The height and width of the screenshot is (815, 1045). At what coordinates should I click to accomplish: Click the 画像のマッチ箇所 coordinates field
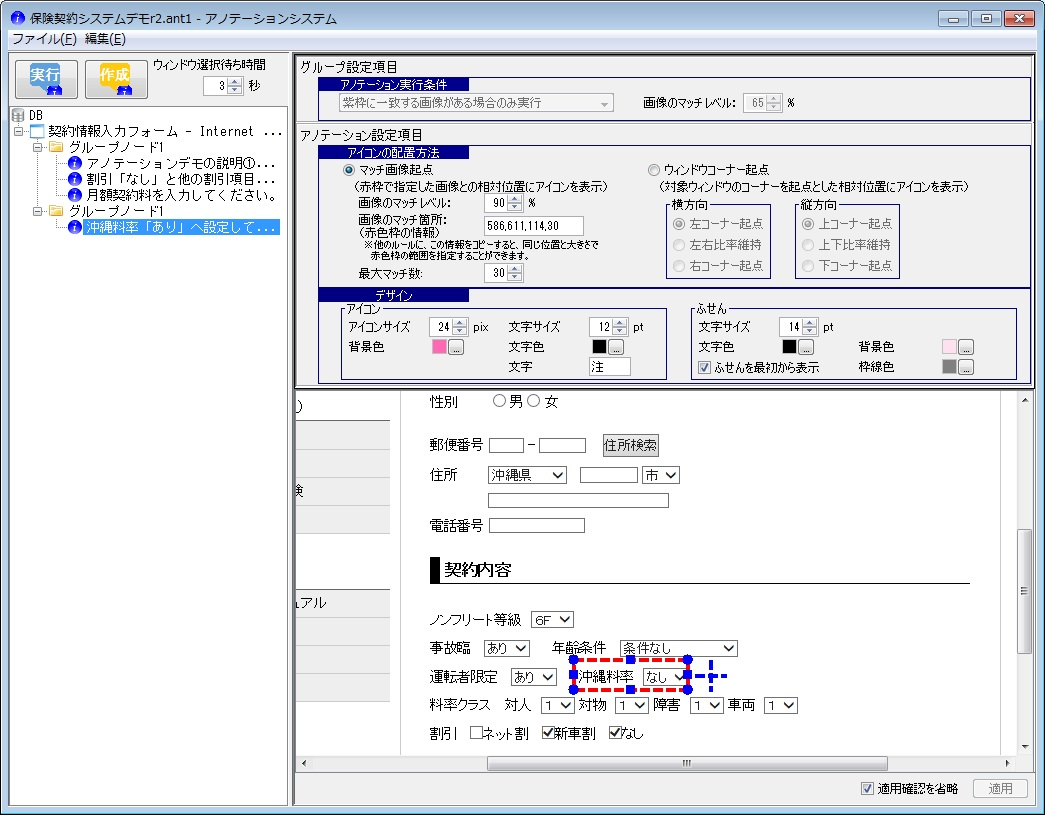534,226
